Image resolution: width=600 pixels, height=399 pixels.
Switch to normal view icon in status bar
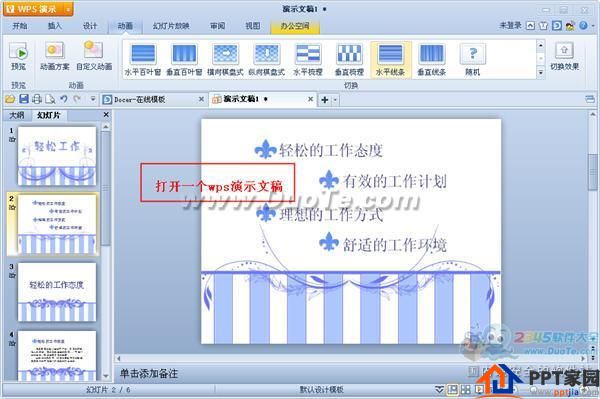click(x=452, y=390)
